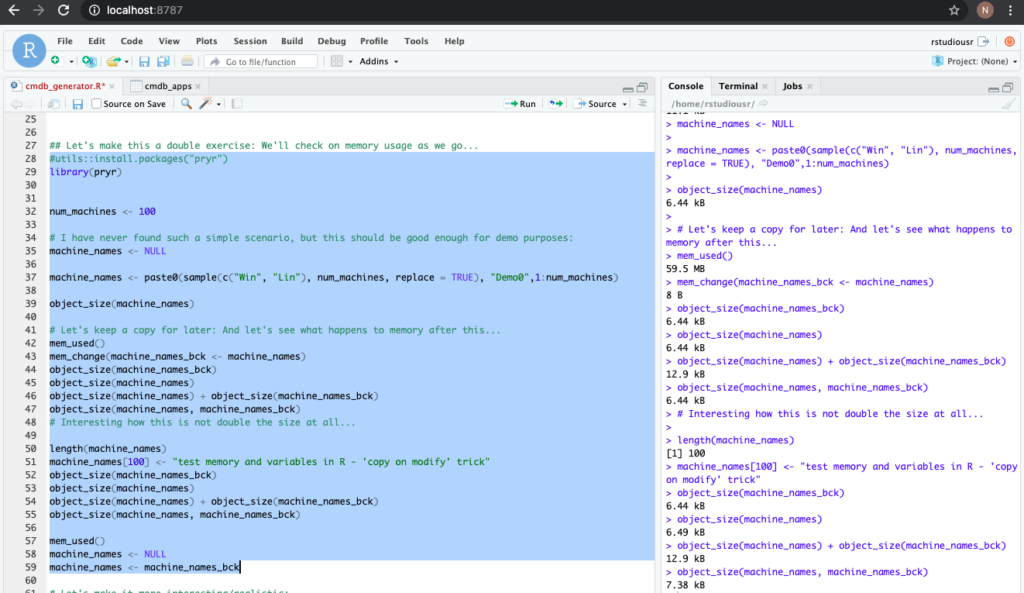Screen dimensions: 1024x593
Task: Enable the Source on Save checkbox
Action: click(x=97, y=104)
